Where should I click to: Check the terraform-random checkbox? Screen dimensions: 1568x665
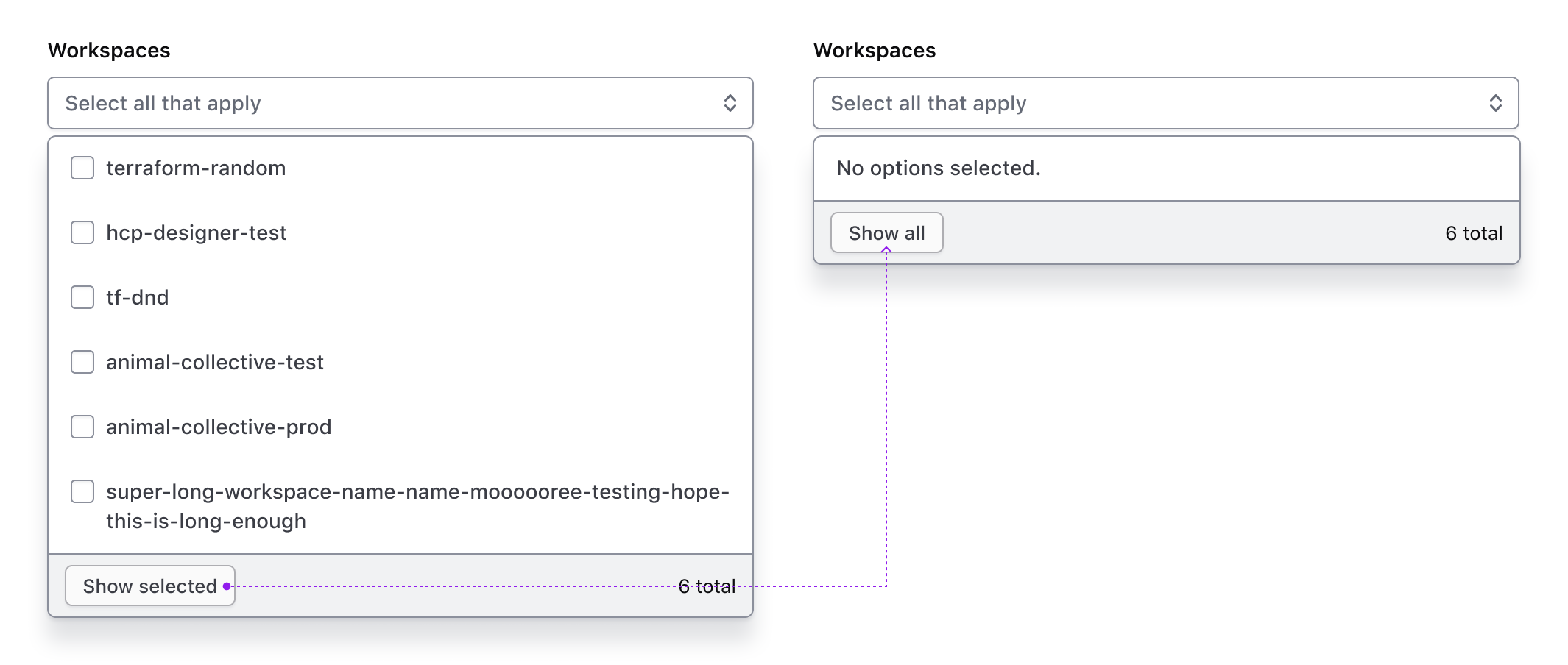coord(82,168)
